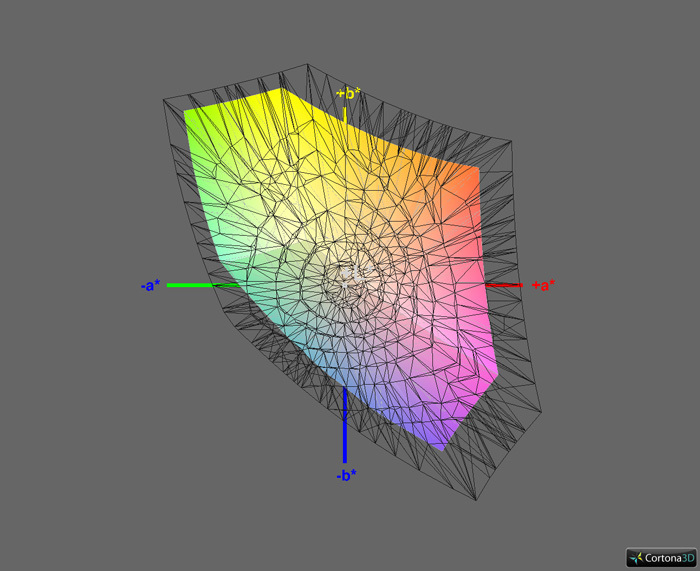Click the +b* axis label
Viewport: 700px width, 571px height.
click(x=348, y=94)
